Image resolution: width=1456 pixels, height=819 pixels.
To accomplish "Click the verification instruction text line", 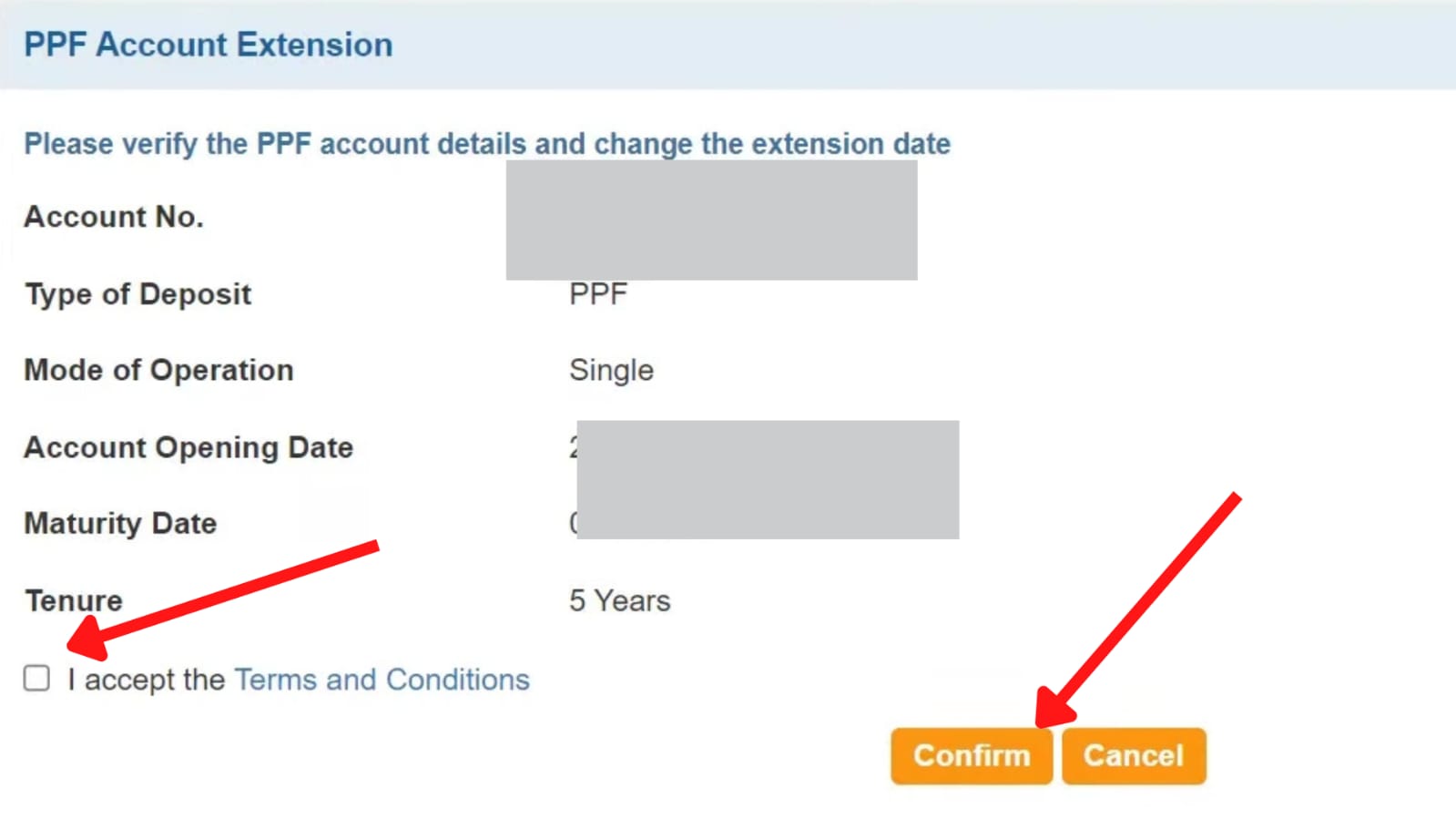I will (487, 143).
